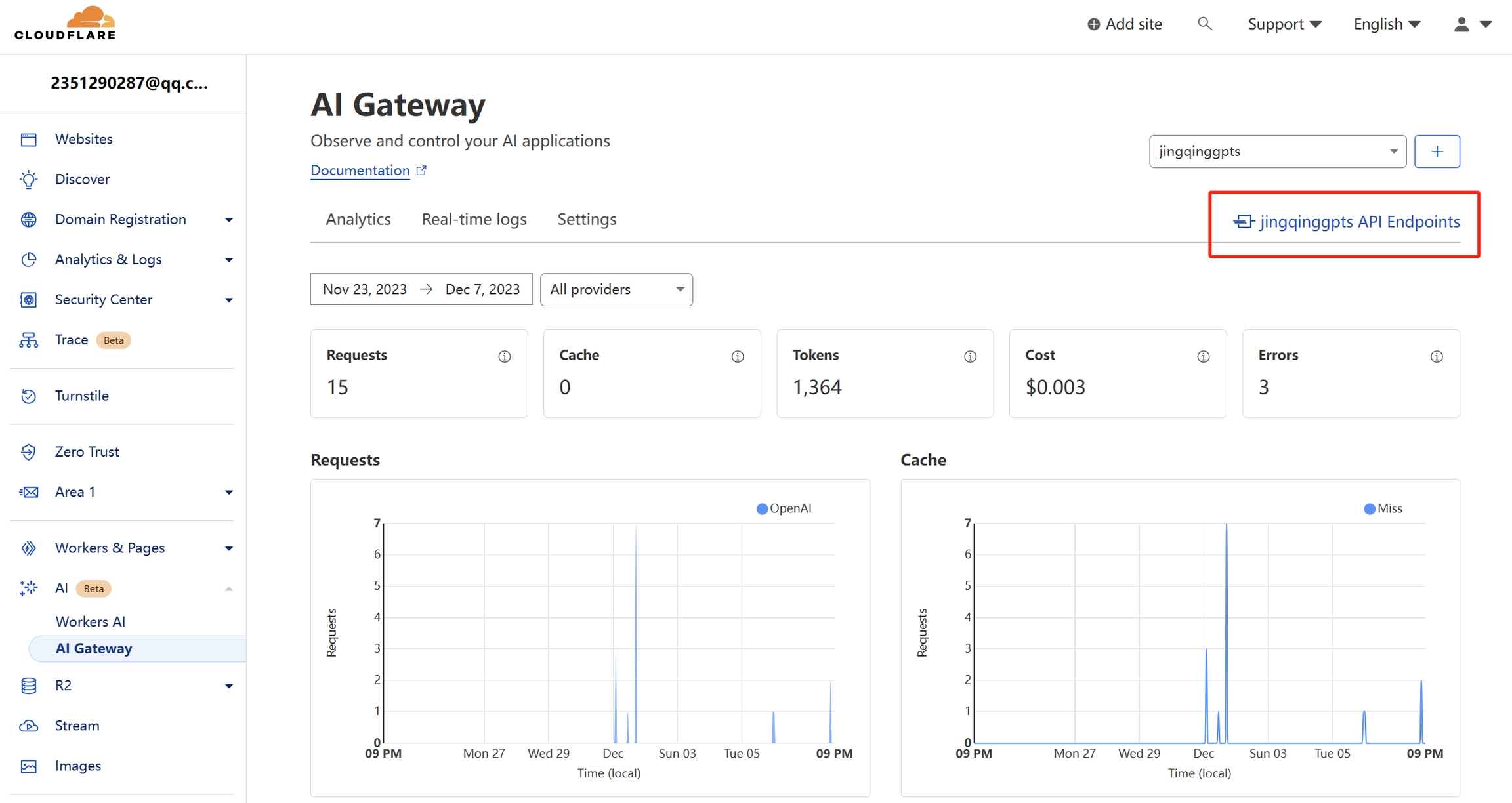1512x803 pixels.
Task: Open the Documentation link
Action: click(x=360, y=171)
